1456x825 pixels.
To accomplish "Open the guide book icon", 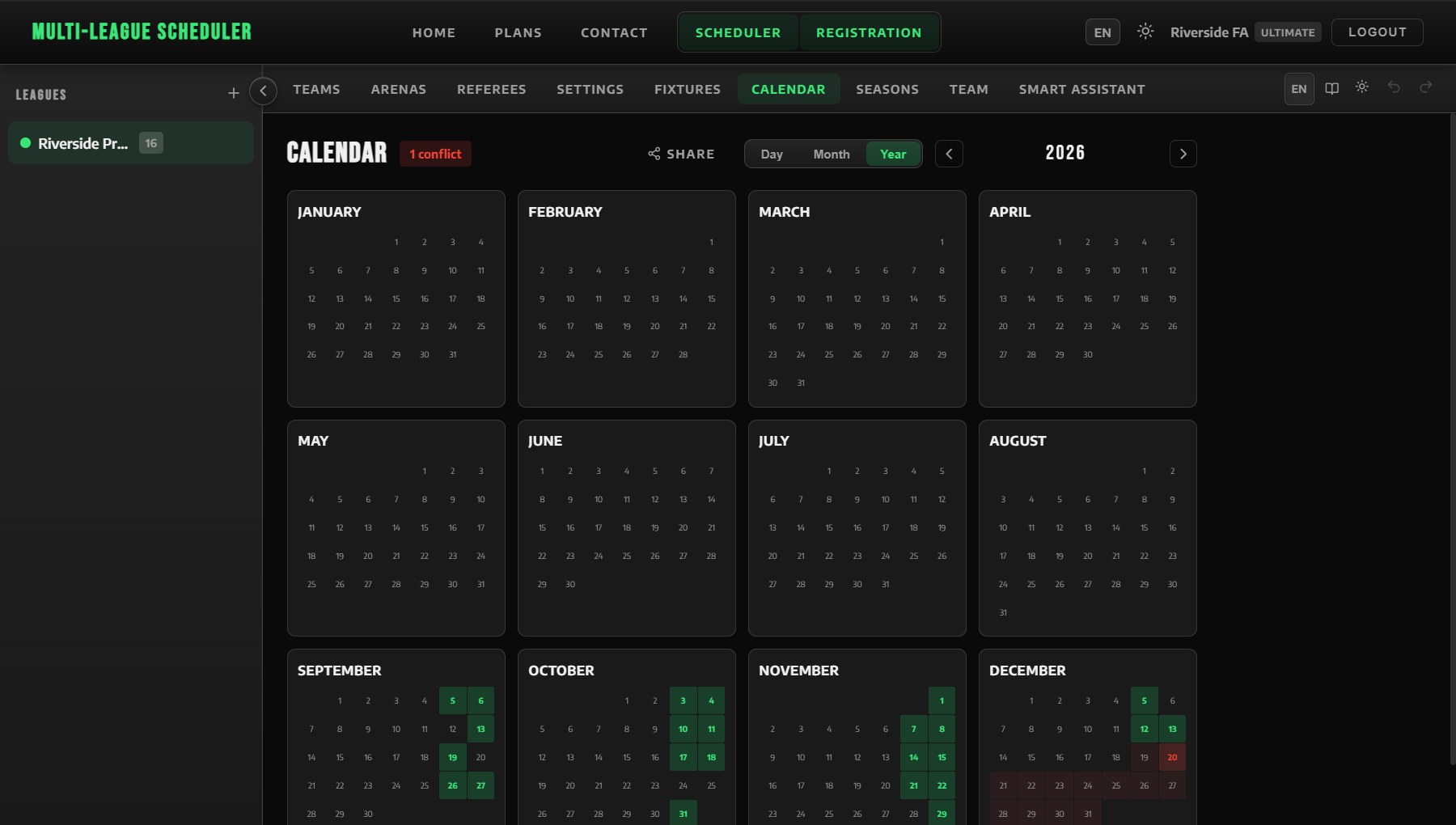I will [1331, 88].
